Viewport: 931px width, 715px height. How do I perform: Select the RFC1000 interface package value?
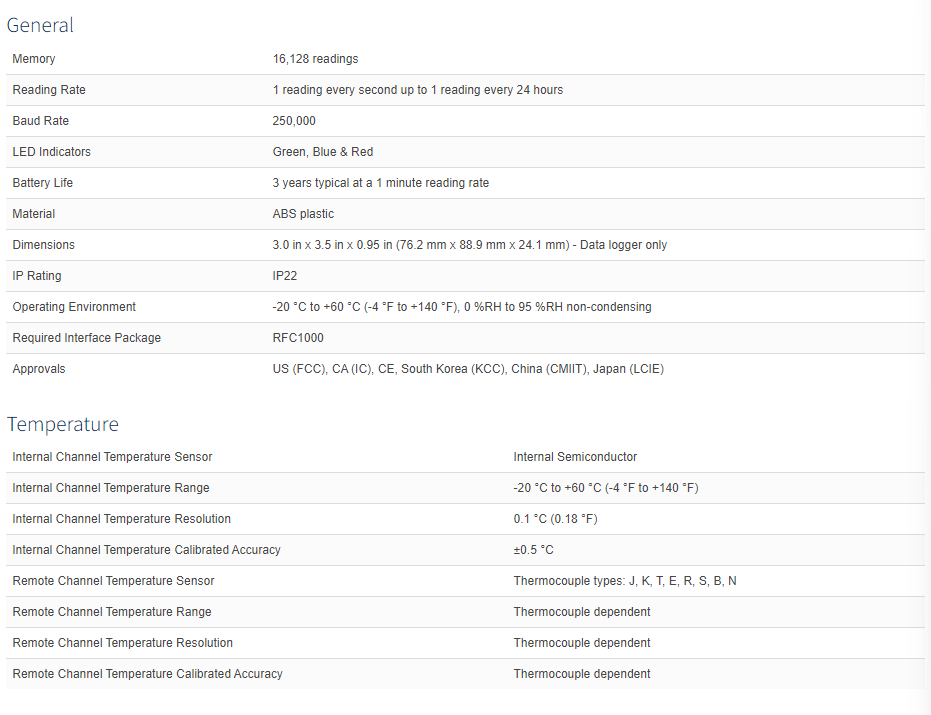(298, 337)
